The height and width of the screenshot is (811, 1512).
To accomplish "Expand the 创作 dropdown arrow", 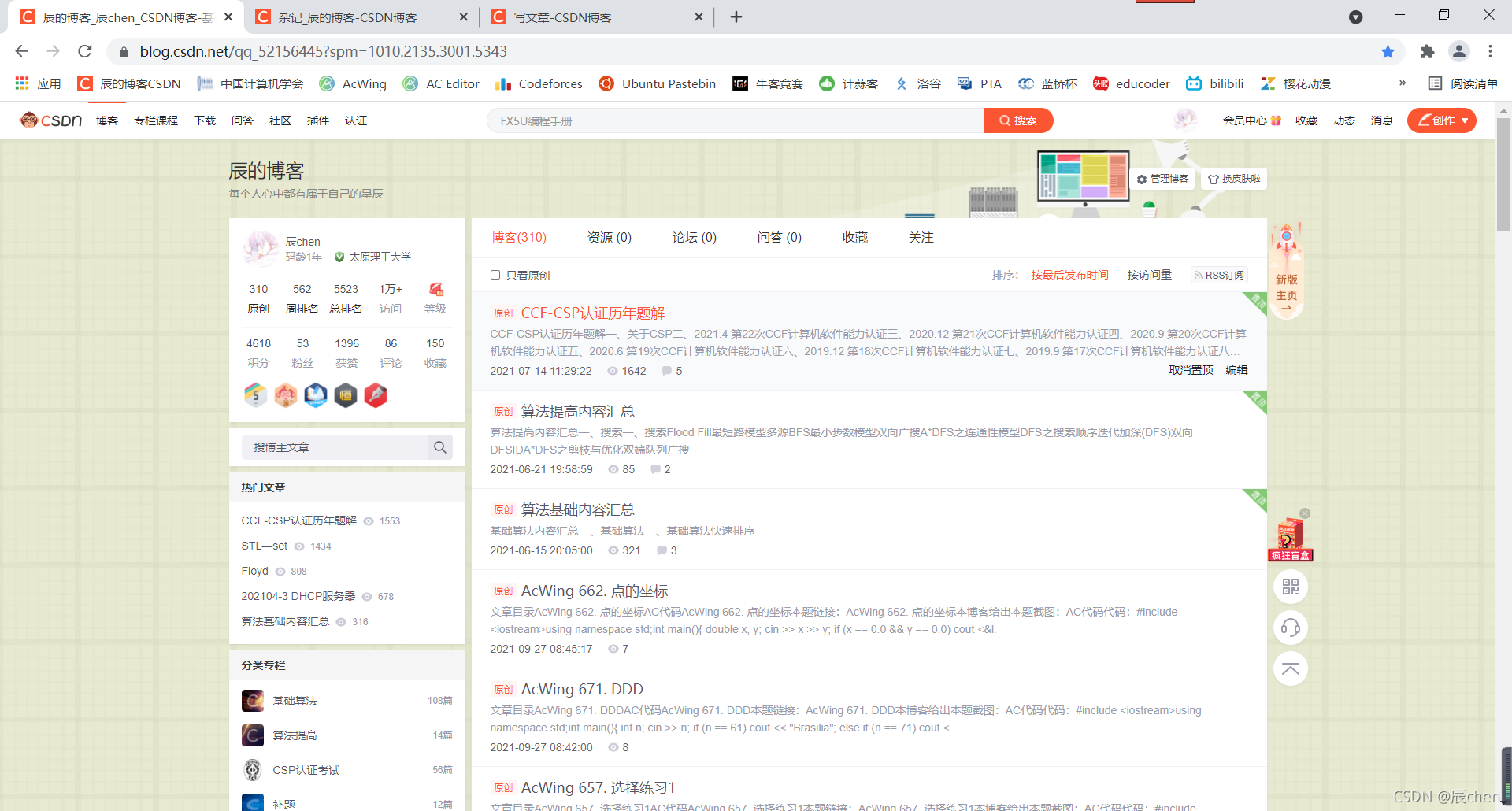I will (x=1465, y=120).
